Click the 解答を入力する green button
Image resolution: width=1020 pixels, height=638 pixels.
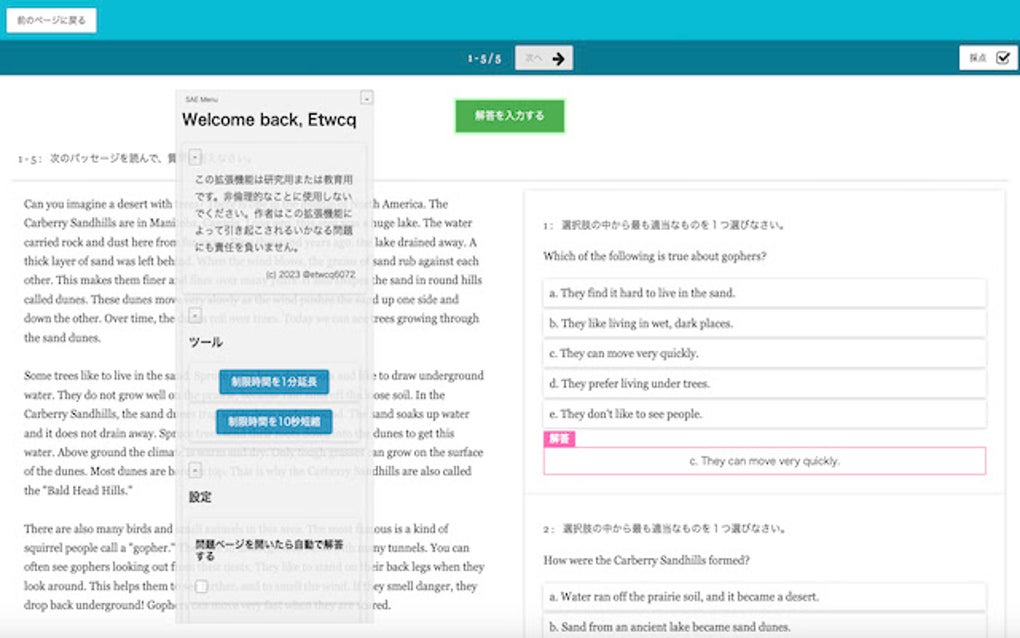[x=510, y=116]
